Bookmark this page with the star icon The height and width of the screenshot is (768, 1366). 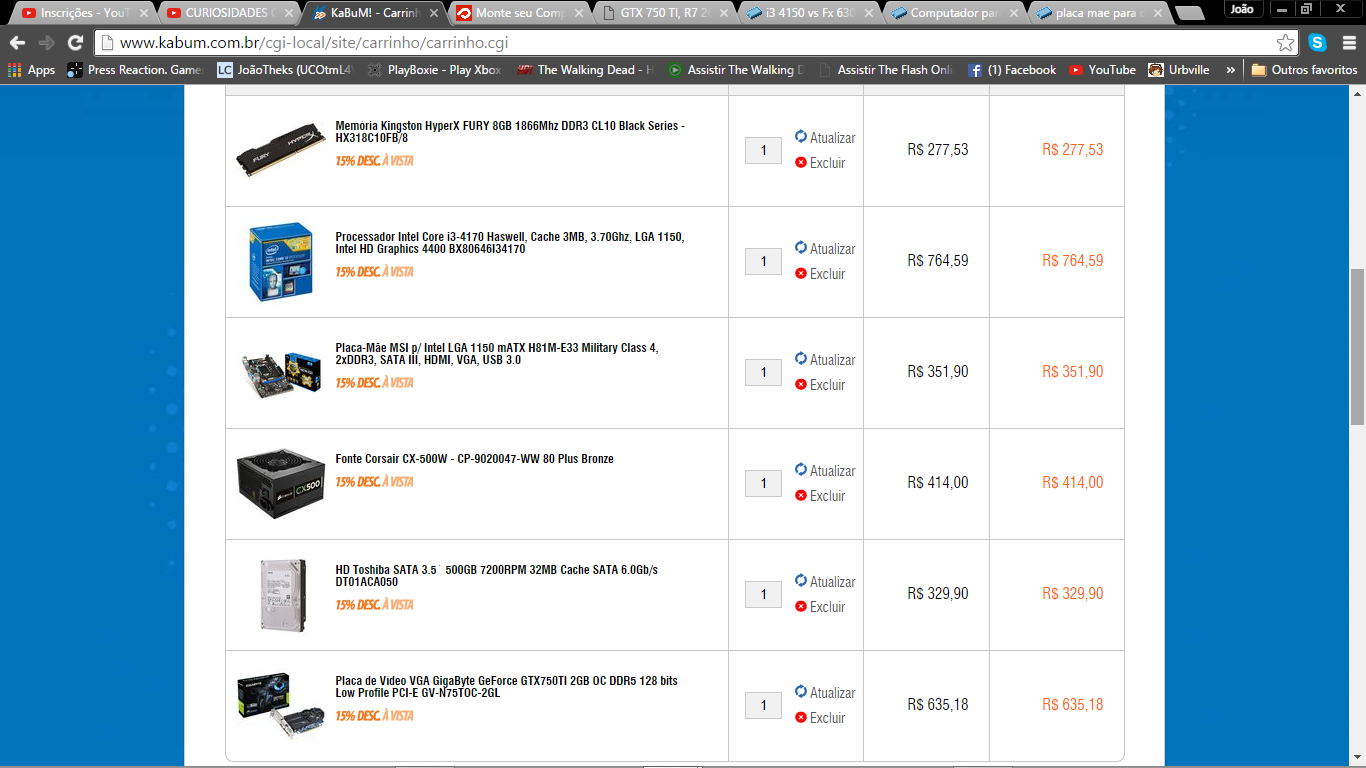(1285, 43)
